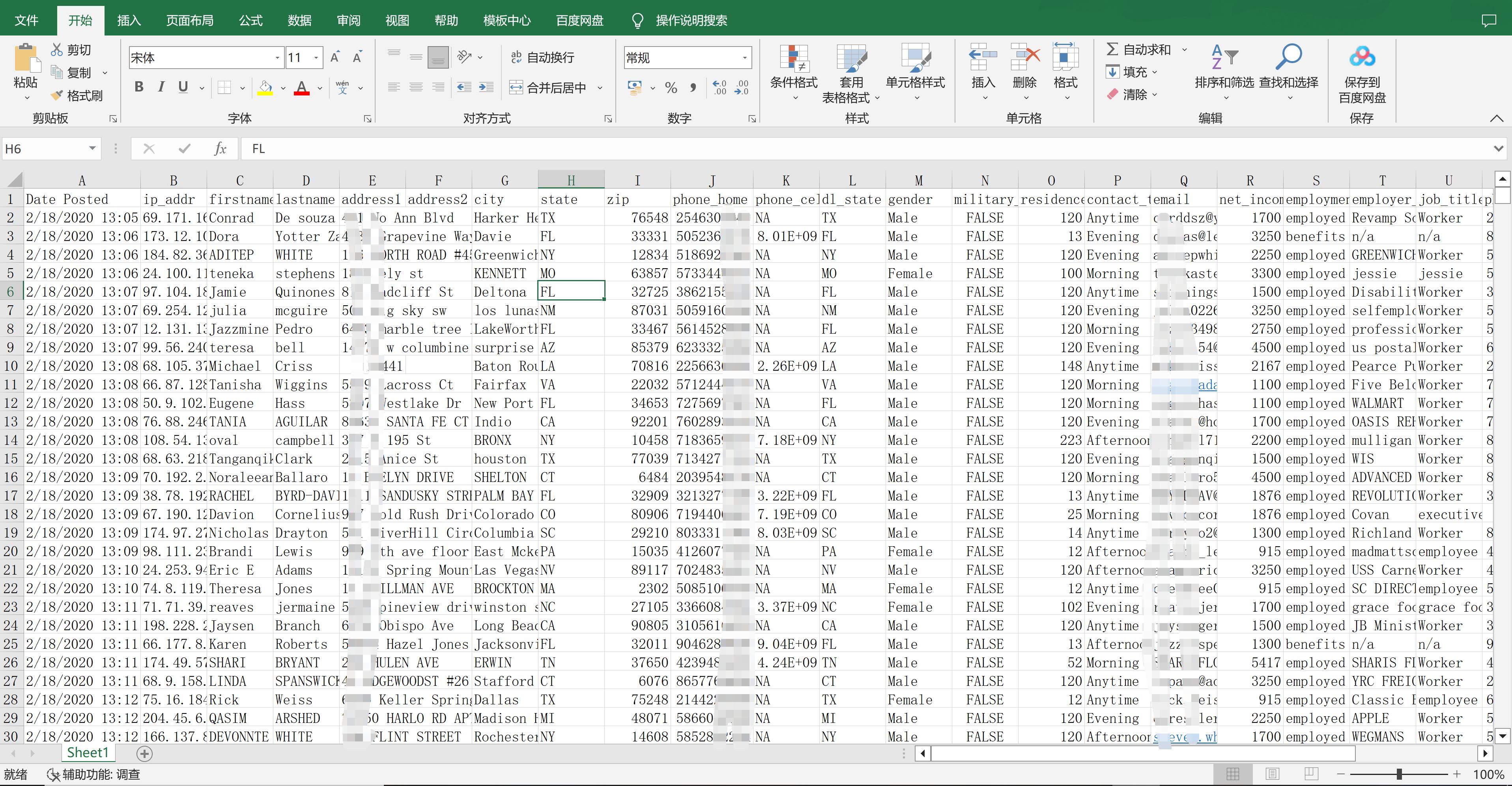Viewport: 1512px width, 786px height.
Task: Toggle Wrap Text option
Action: 542,57
